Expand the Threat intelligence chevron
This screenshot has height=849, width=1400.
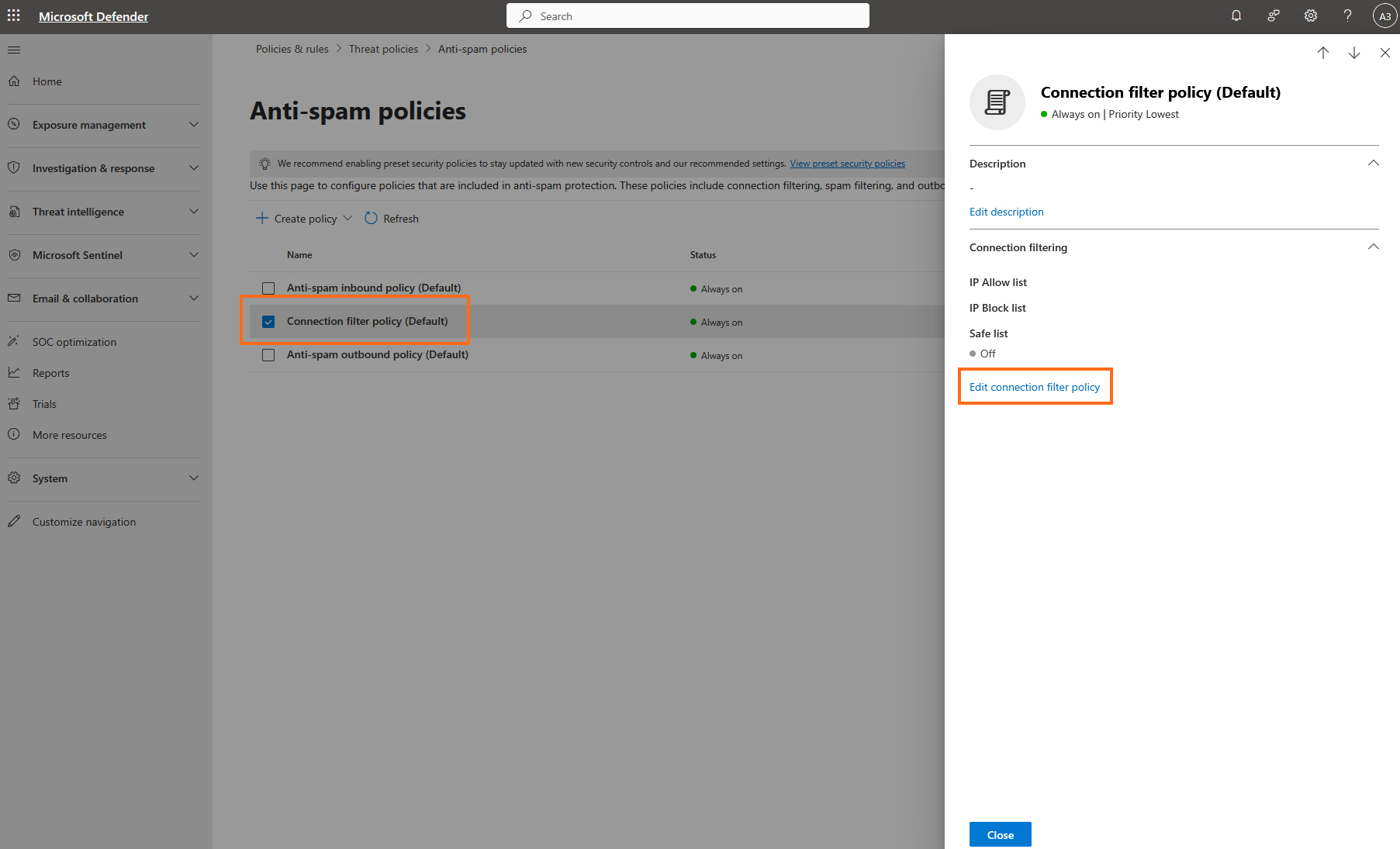(194, 211)
